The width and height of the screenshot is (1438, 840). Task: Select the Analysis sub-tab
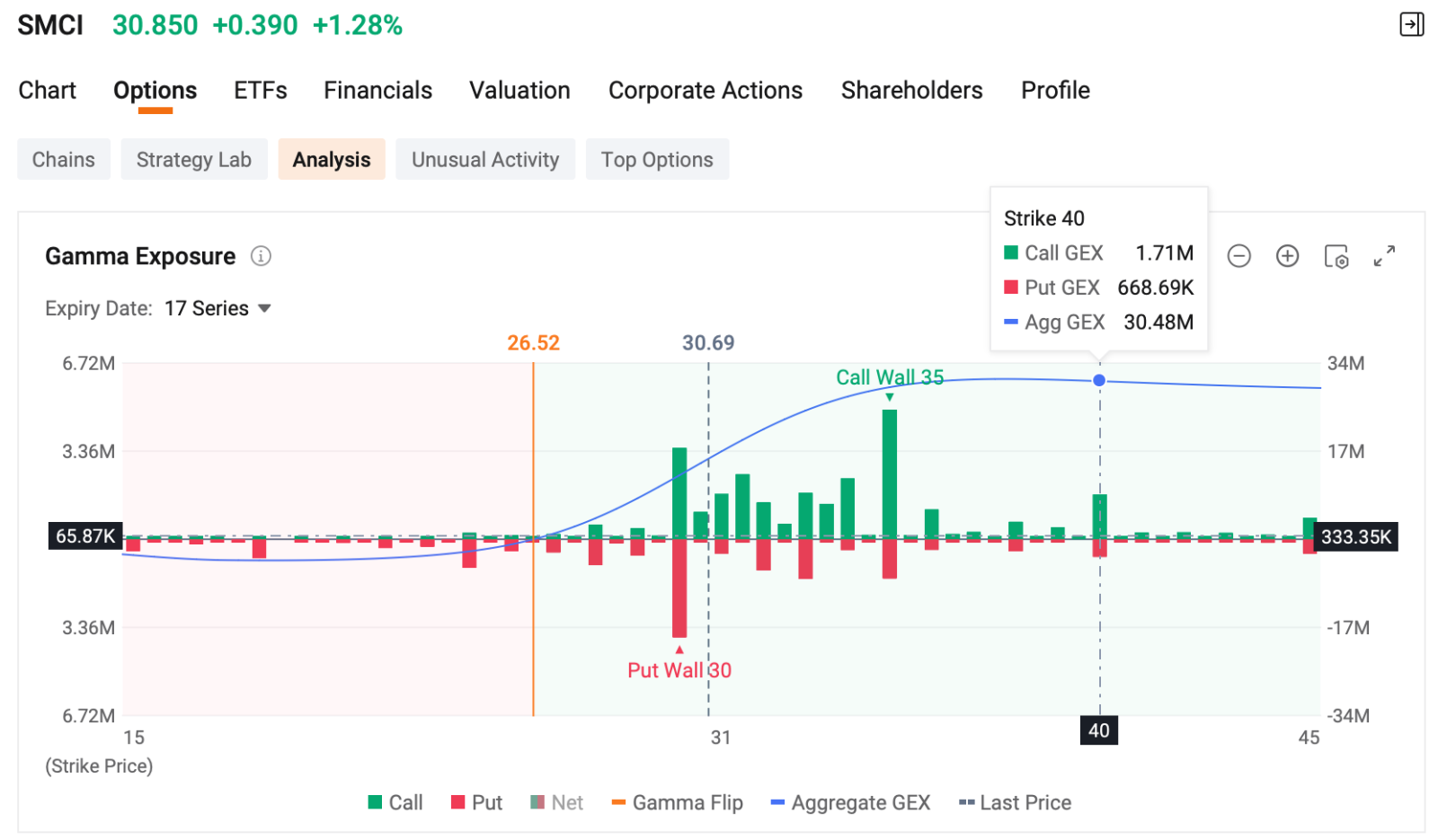point(332,159)
